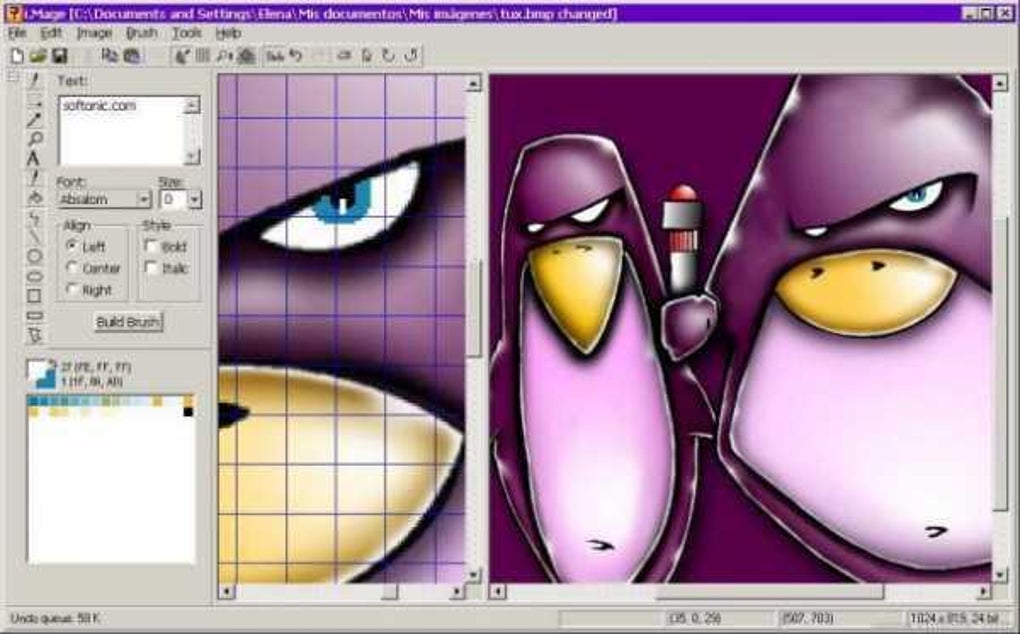Open the Image menu
Image resolution: width=1020 pixels, height=634 pixels.
tap(94, 33)
